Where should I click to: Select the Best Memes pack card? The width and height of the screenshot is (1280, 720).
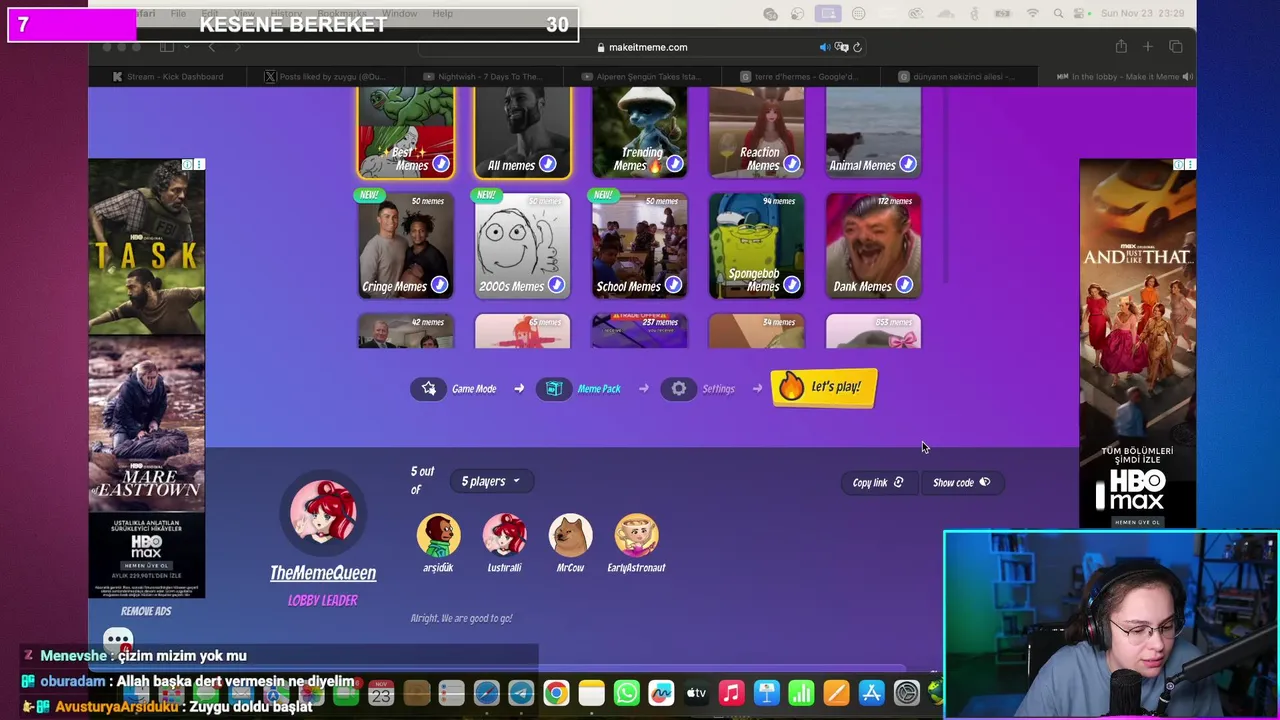point(405,132)
